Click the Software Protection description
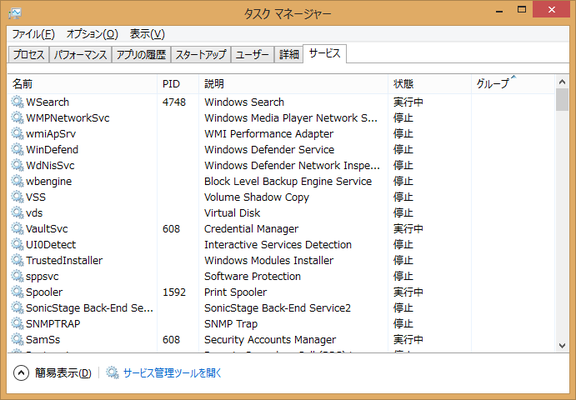The width and height of the screenshot is (576, 400). point(252,275)
